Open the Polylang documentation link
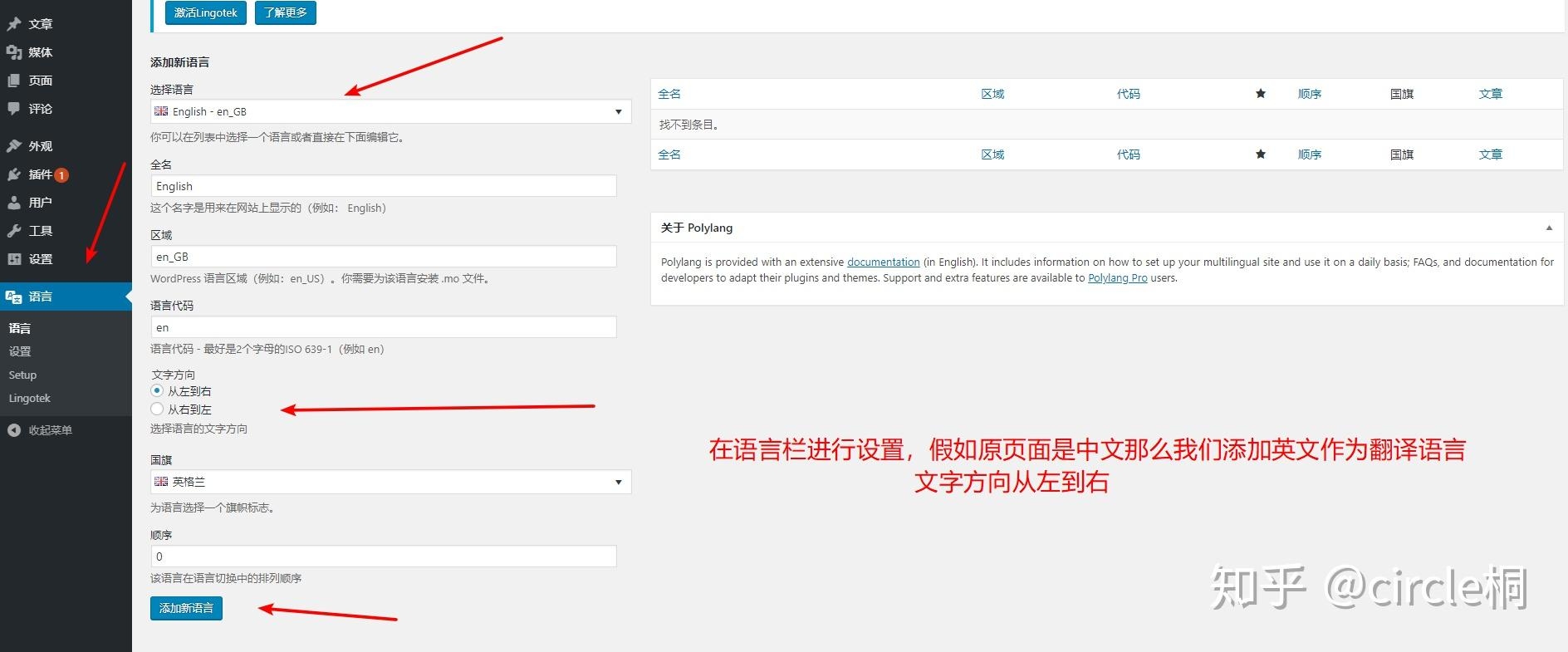Screen dimensions: 1568x652 [884, 262]
